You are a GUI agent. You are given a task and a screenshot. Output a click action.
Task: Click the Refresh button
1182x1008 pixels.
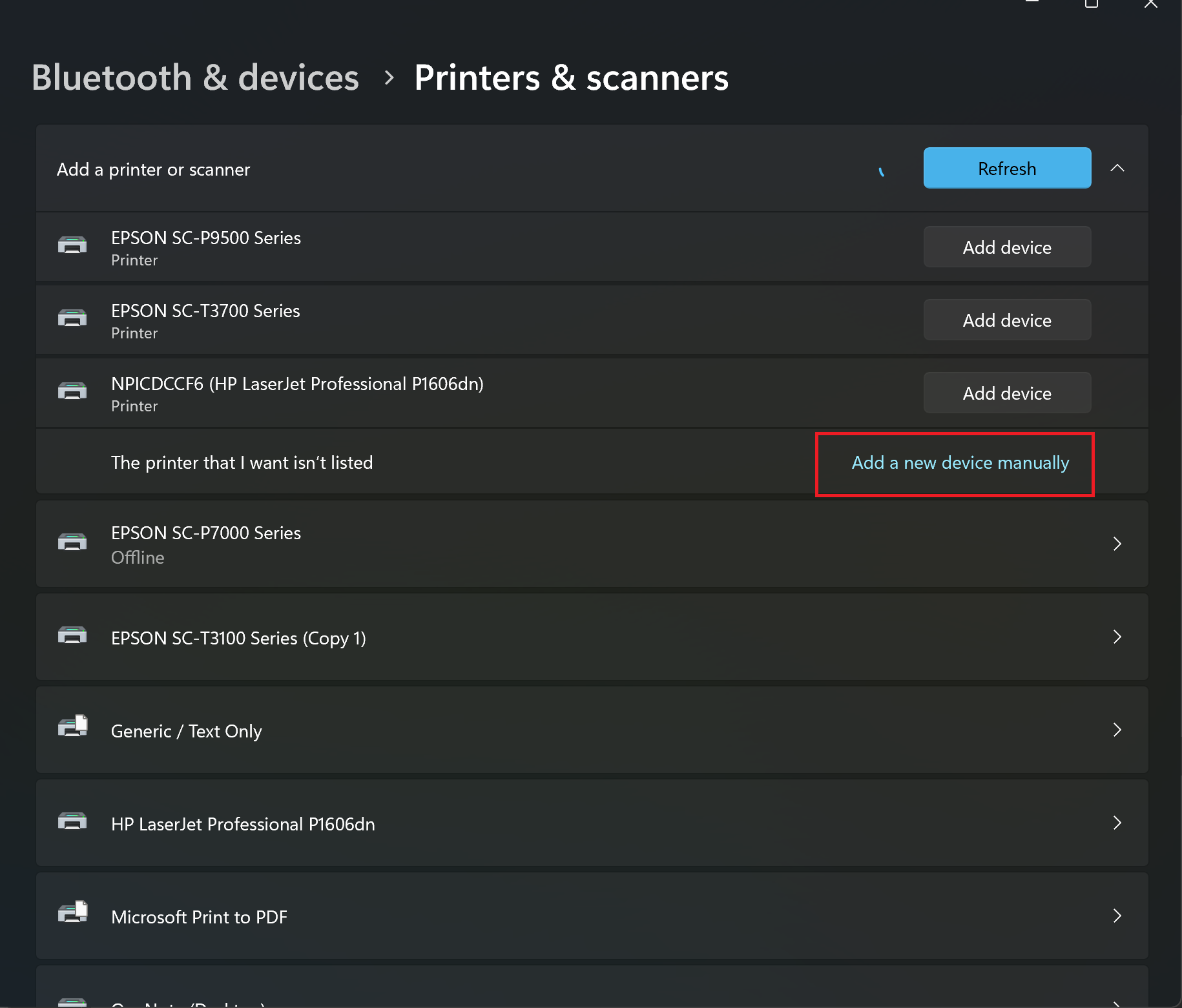pyautogui.click(x=1007, y=168)
